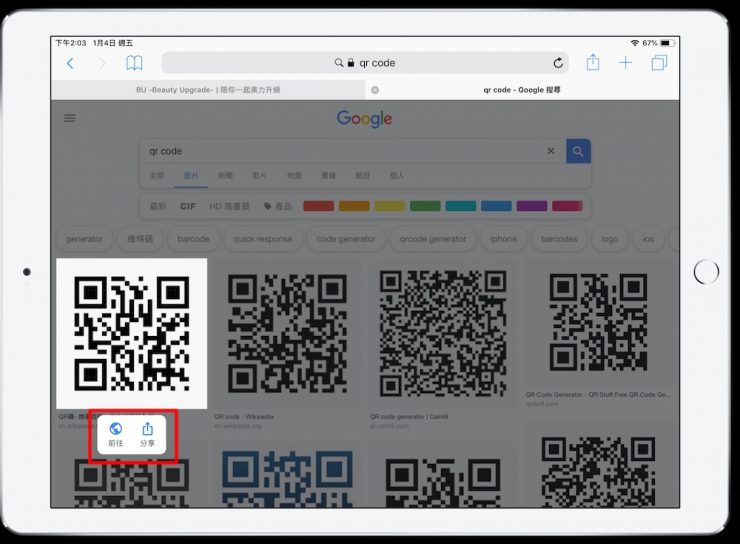Open the Safari share sheet in toolbar
740x544 pixels.
click(593, 63)
